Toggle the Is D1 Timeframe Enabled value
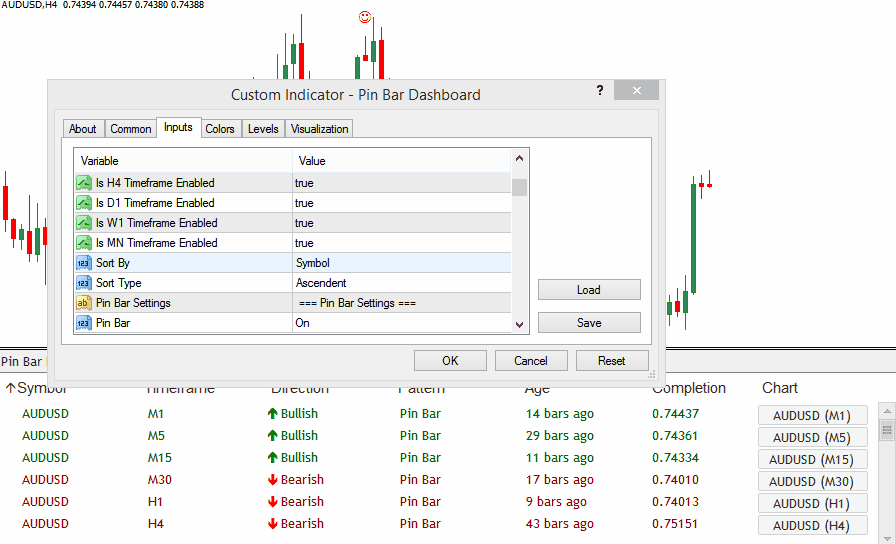 pos(400,203)
